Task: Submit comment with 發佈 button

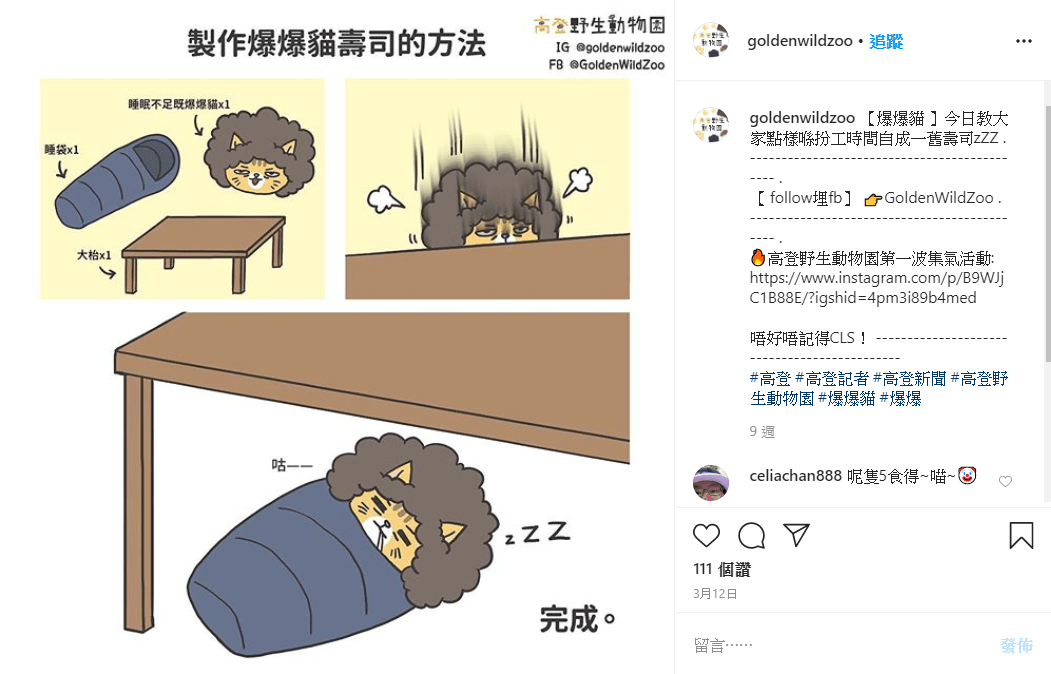Action: [x=1016, y=645]
